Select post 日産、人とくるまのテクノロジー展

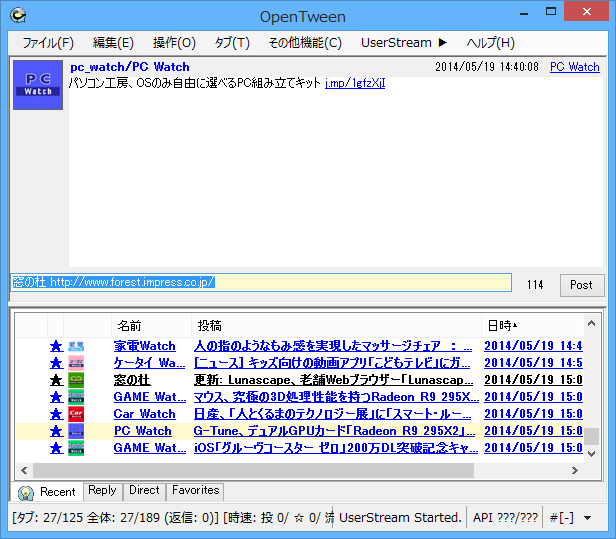click(332, 414)
